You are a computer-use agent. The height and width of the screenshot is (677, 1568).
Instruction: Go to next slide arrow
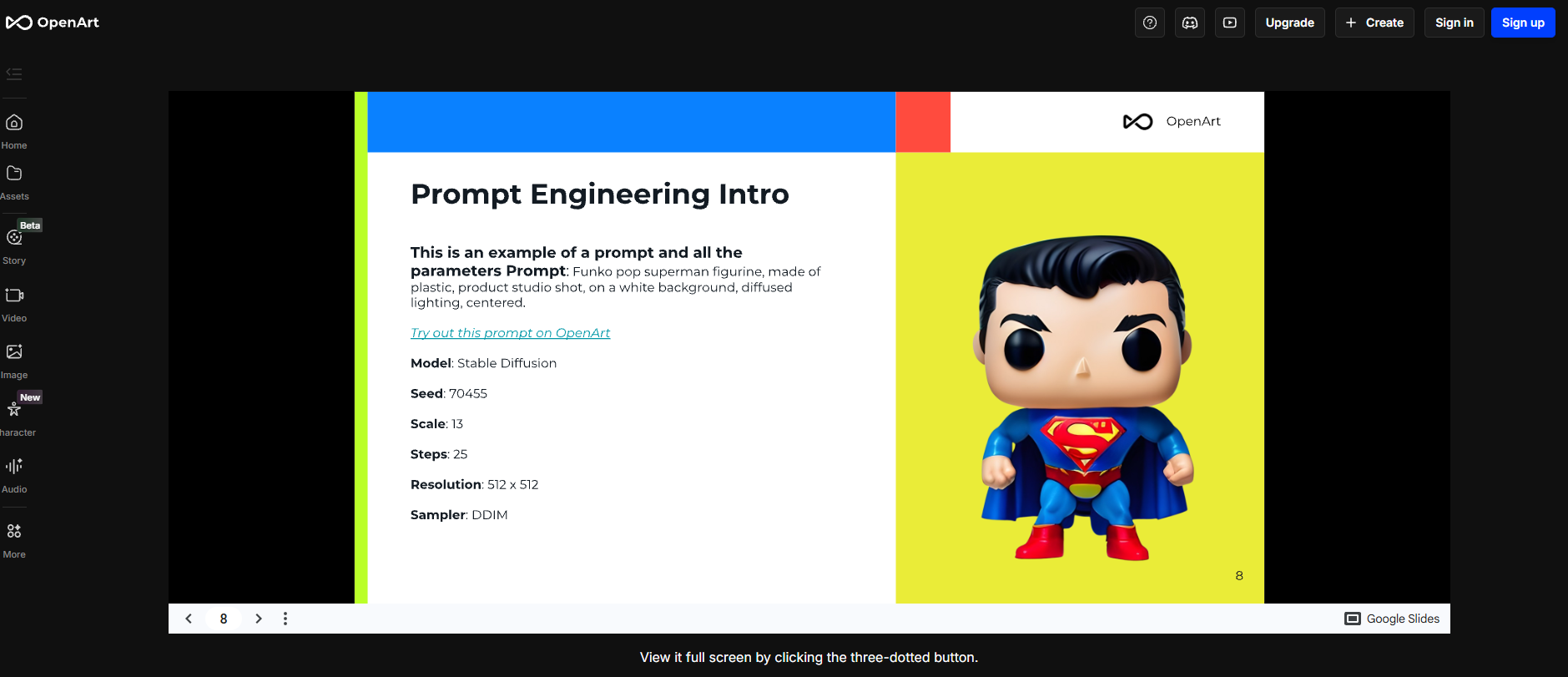(x=259, y=619)
